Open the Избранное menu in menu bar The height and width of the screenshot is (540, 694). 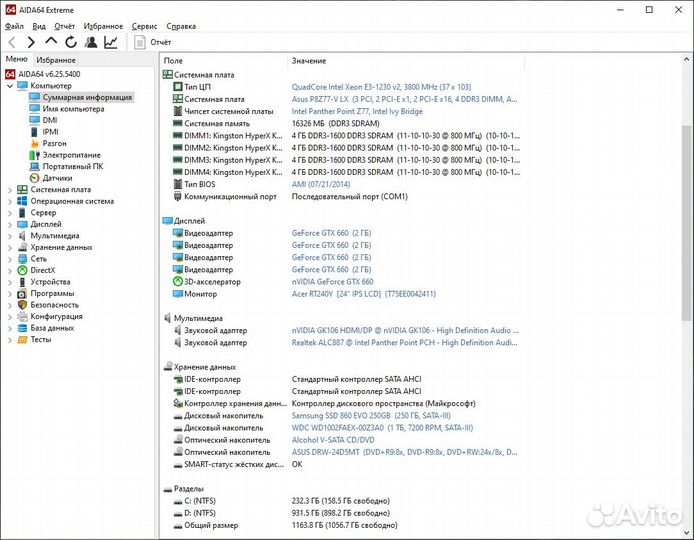tap(103, 26)
